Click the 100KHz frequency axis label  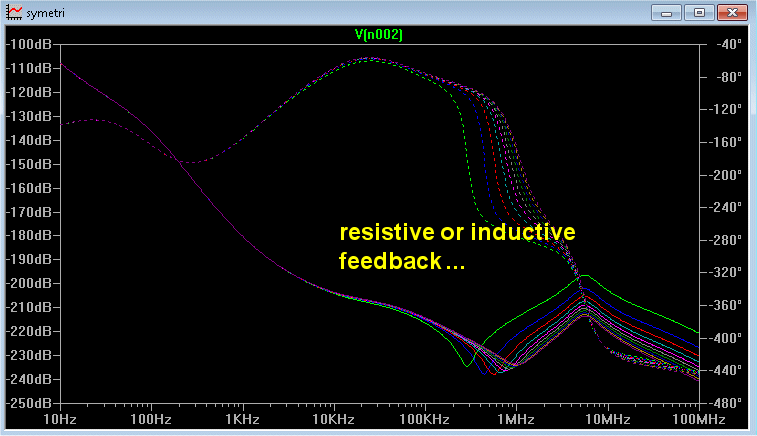click(x=425, y=419)
